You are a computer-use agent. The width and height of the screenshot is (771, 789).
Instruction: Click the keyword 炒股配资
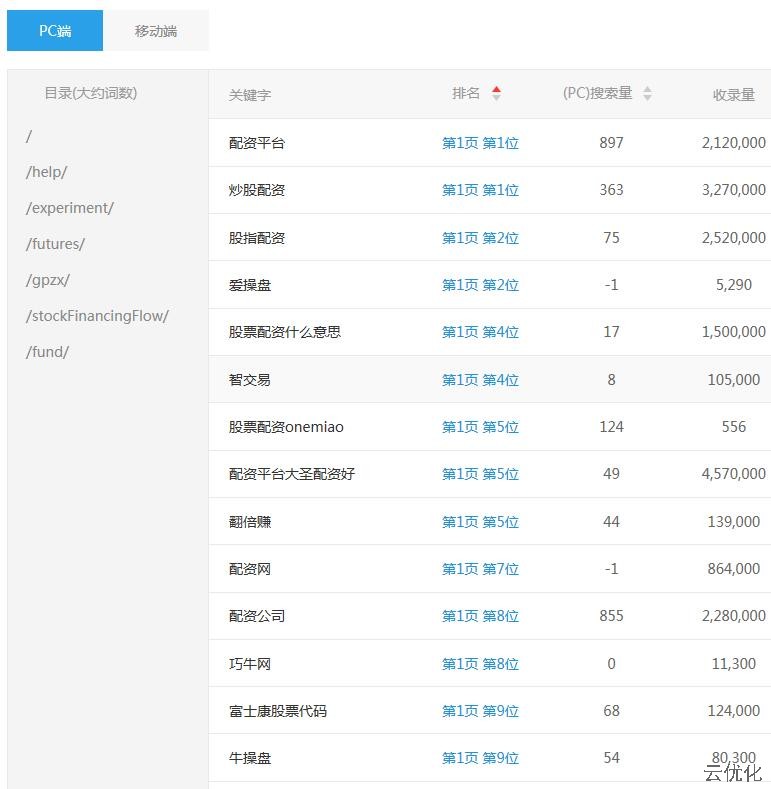pyautogui.click(x=257, y=190)
